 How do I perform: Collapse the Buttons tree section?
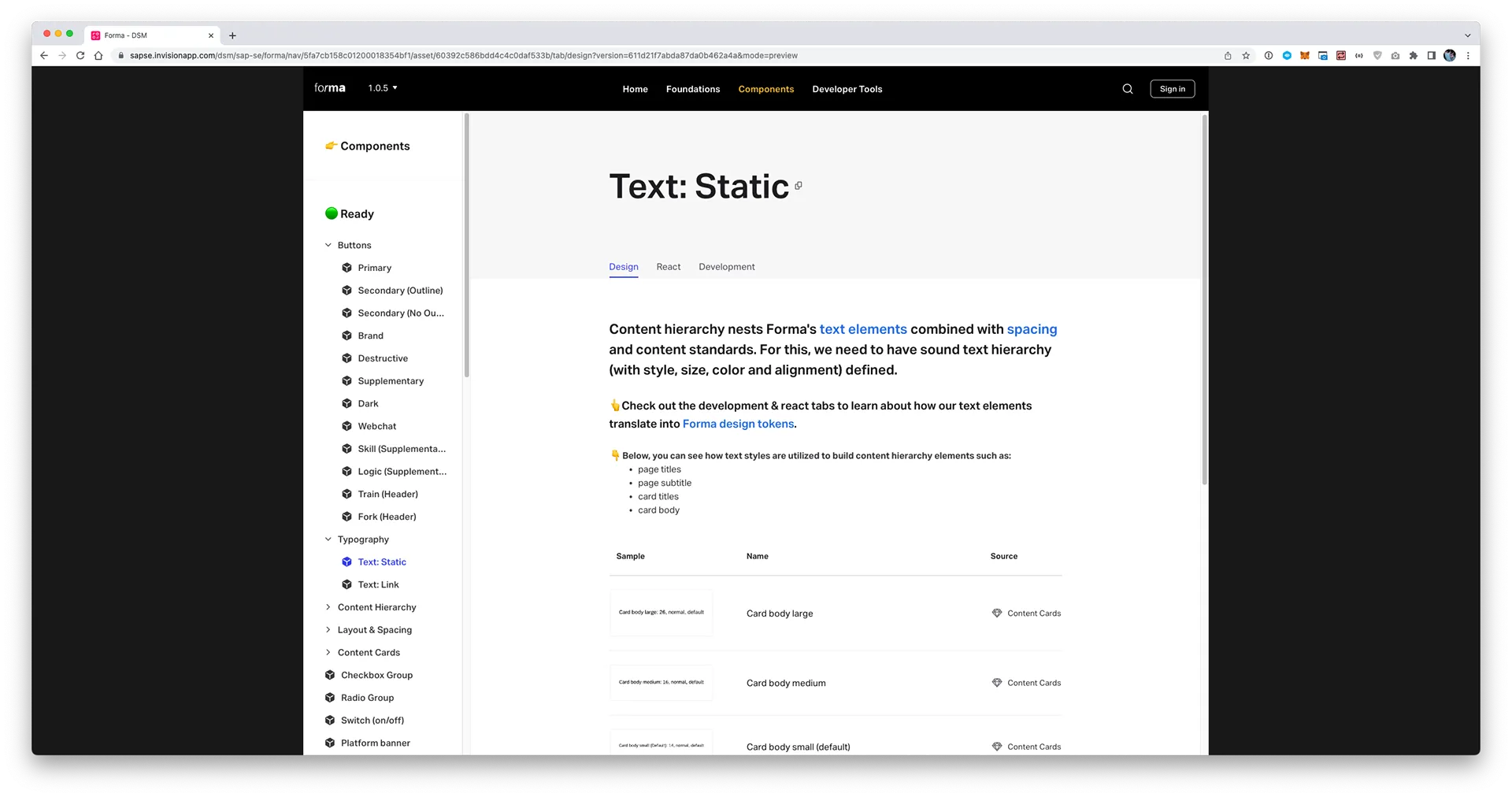click(328, 246)
